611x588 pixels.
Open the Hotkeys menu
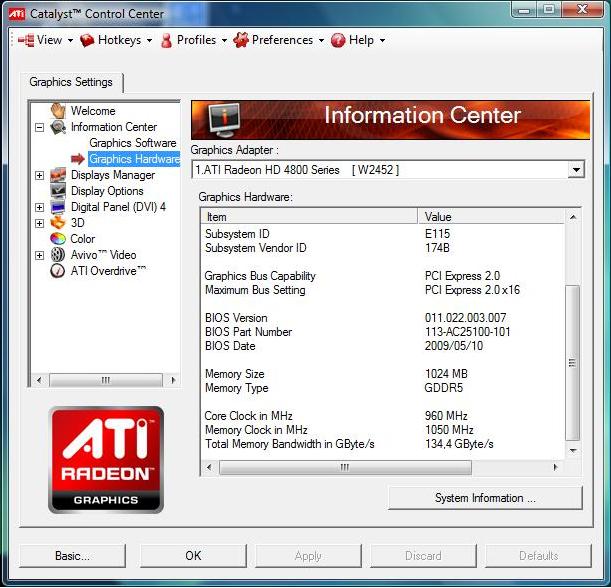pos(116,40)
